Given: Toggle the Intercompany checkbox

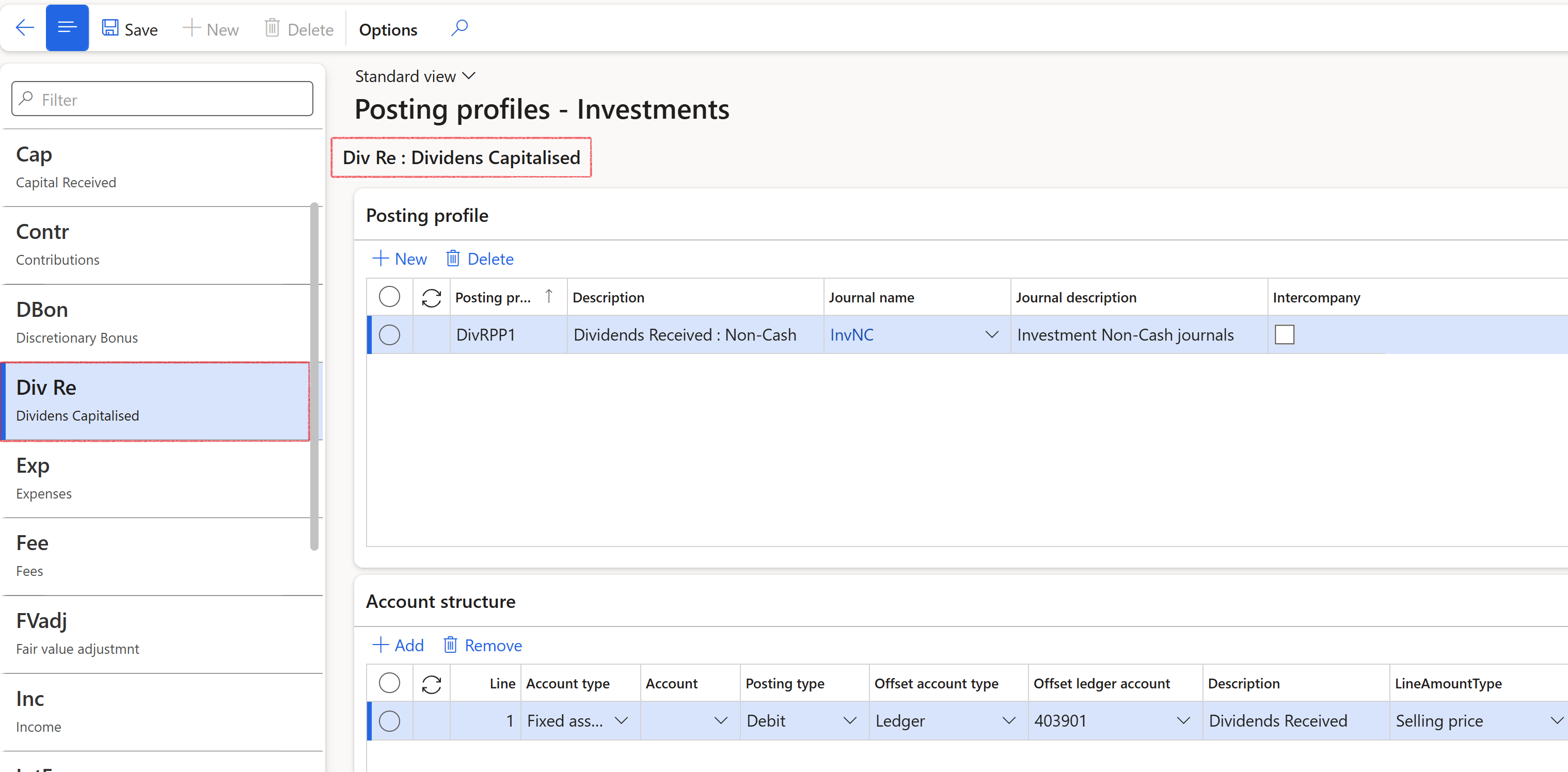Looking at the screenshot, I should pyautogui.click(x=1285, y=334).
